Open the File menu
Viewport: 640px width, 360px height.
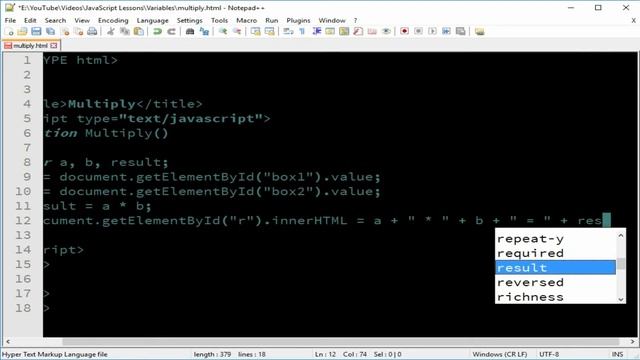[10, 20]
